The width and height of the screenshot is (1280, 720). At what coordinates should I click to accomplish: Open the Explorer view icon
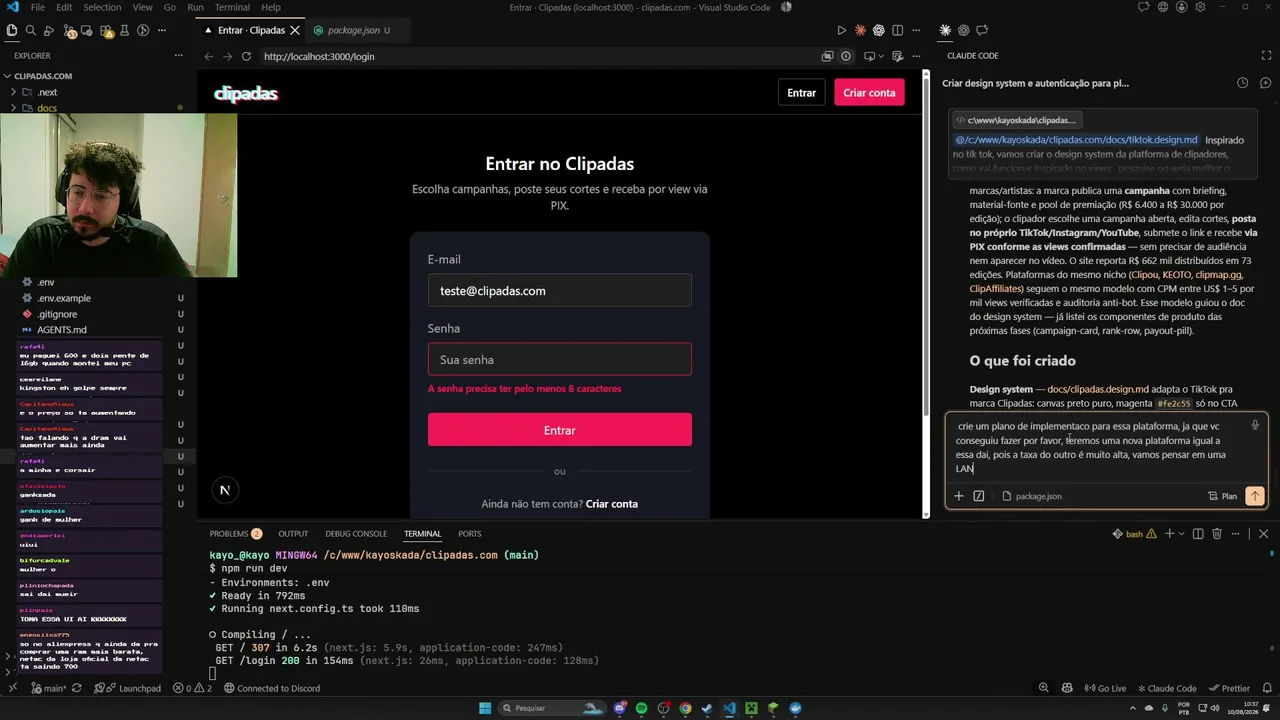coord(12,31)
